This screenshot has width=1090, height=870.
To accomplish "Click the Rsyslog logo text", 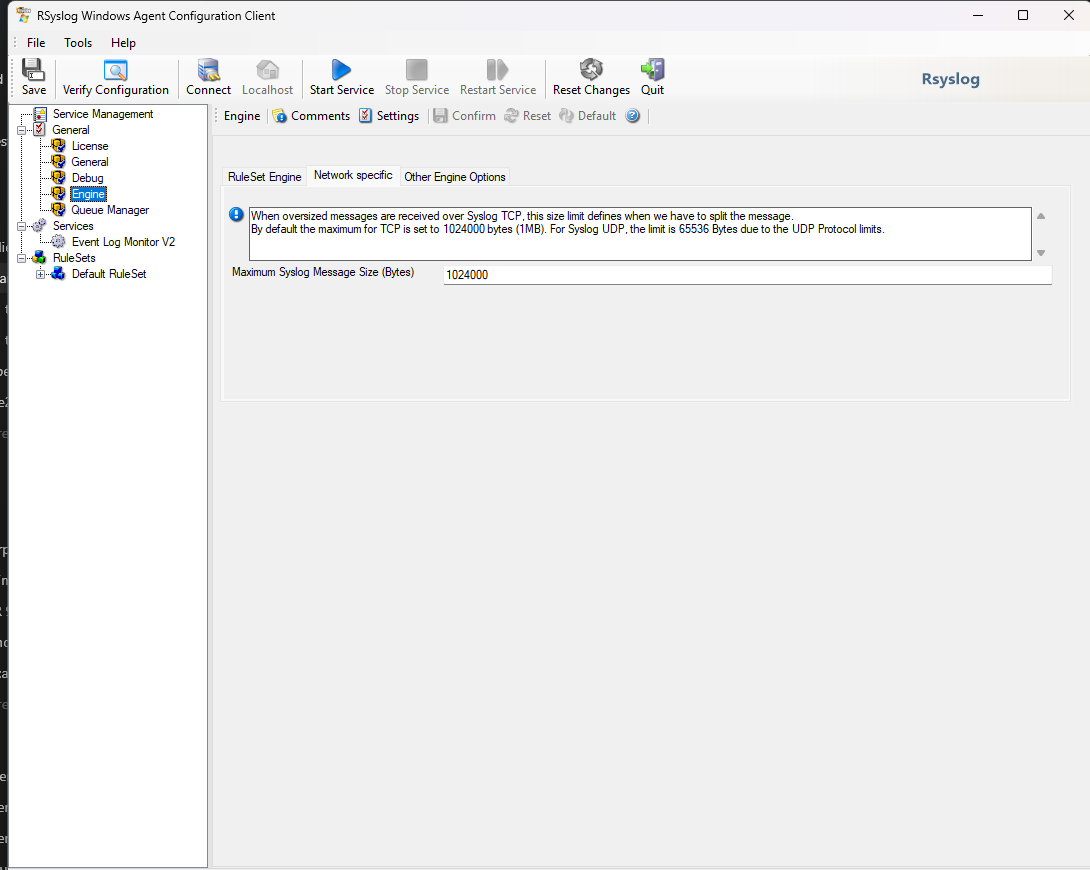I will coord(950,79).
